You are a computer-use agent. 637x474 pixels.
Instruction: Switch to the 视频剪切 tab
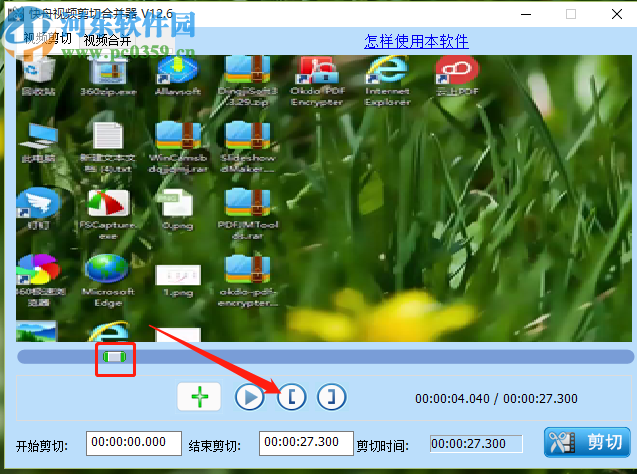pos(48,38)
